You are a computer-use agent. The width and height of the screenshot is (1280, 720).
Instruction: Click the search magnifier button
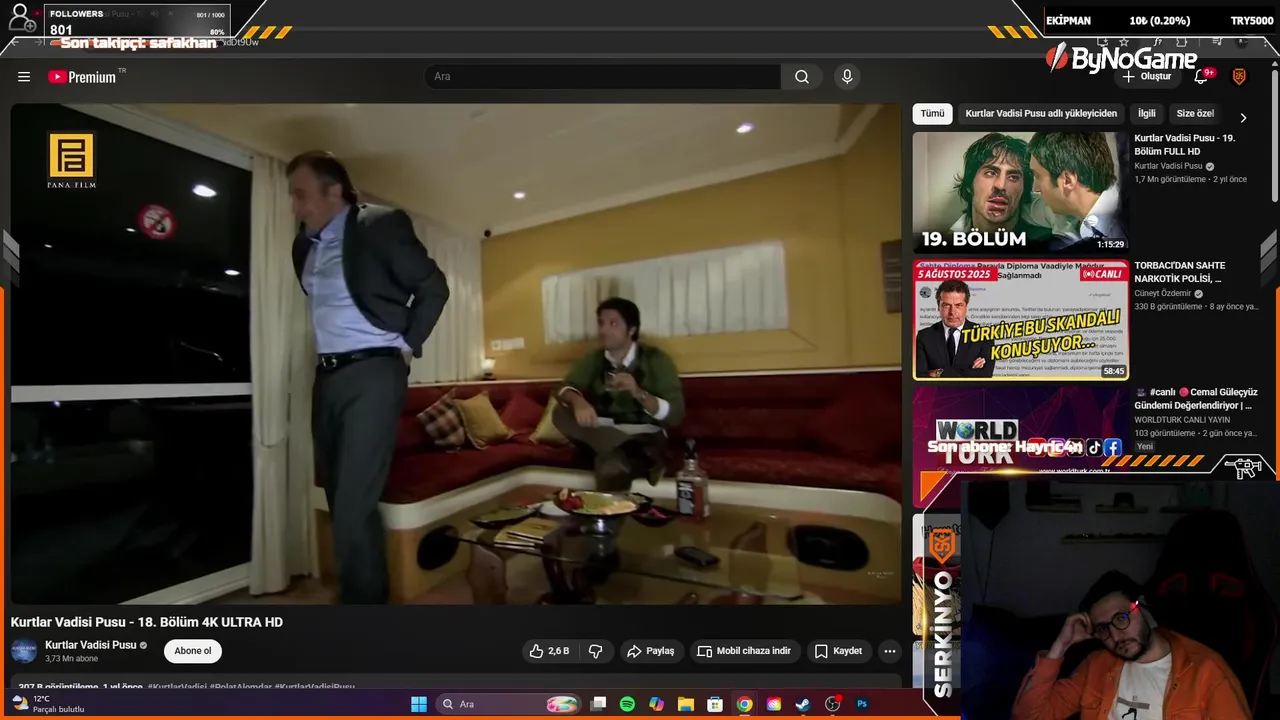click(x=802, y=77)
